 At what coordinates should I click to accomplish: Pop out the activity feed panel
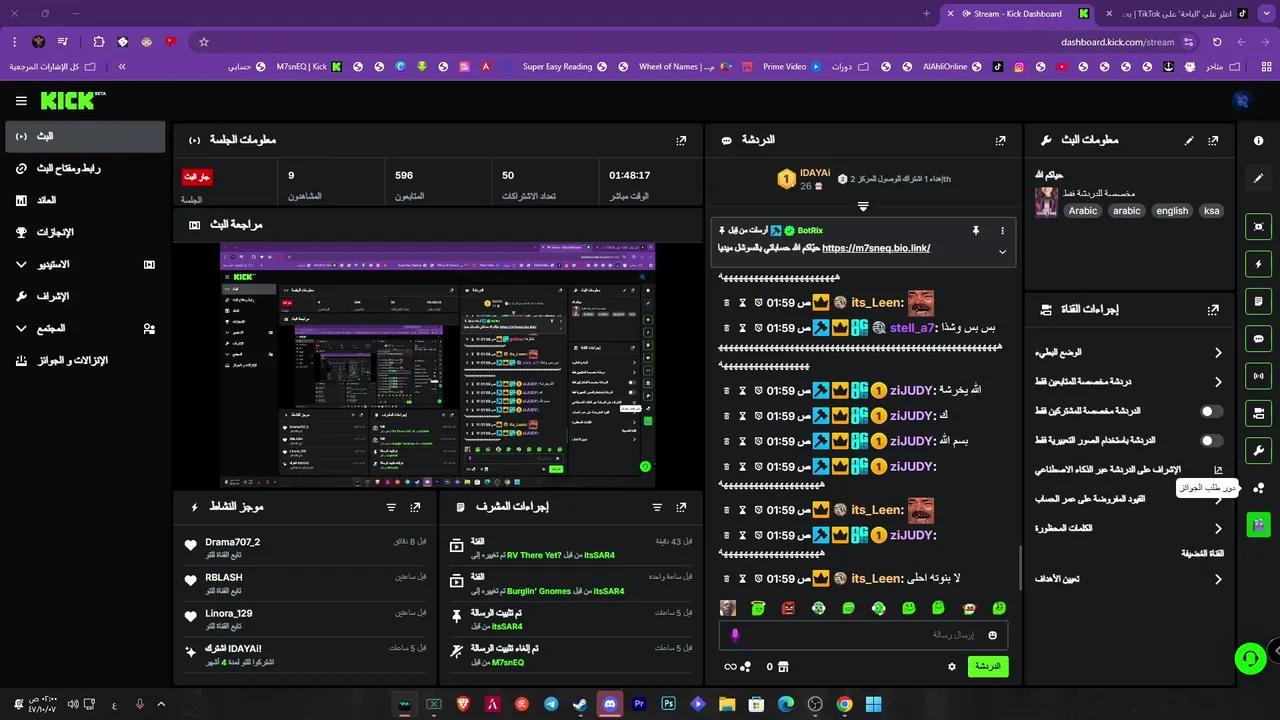point(415,507)
